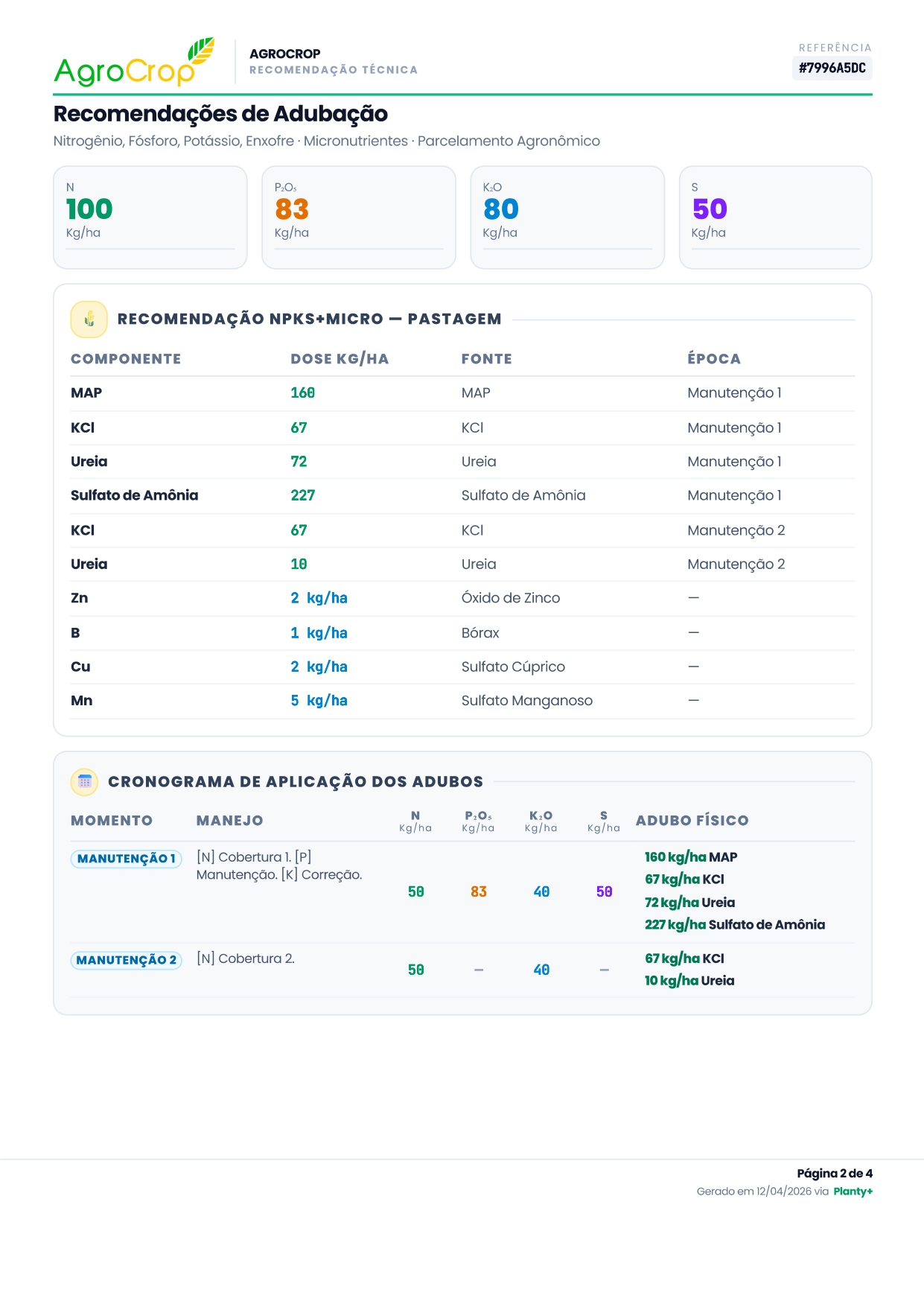924x1307 pixels.
Task: Click the ÉPOCA column header
Action: [713, 359]
